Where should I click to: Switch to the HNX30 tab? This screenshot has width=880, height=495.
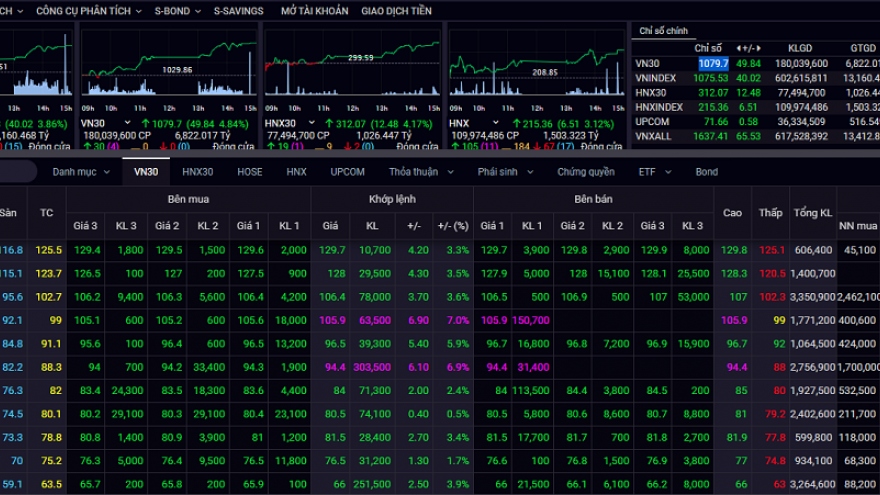pyautogui.click(x=198, y=172)
